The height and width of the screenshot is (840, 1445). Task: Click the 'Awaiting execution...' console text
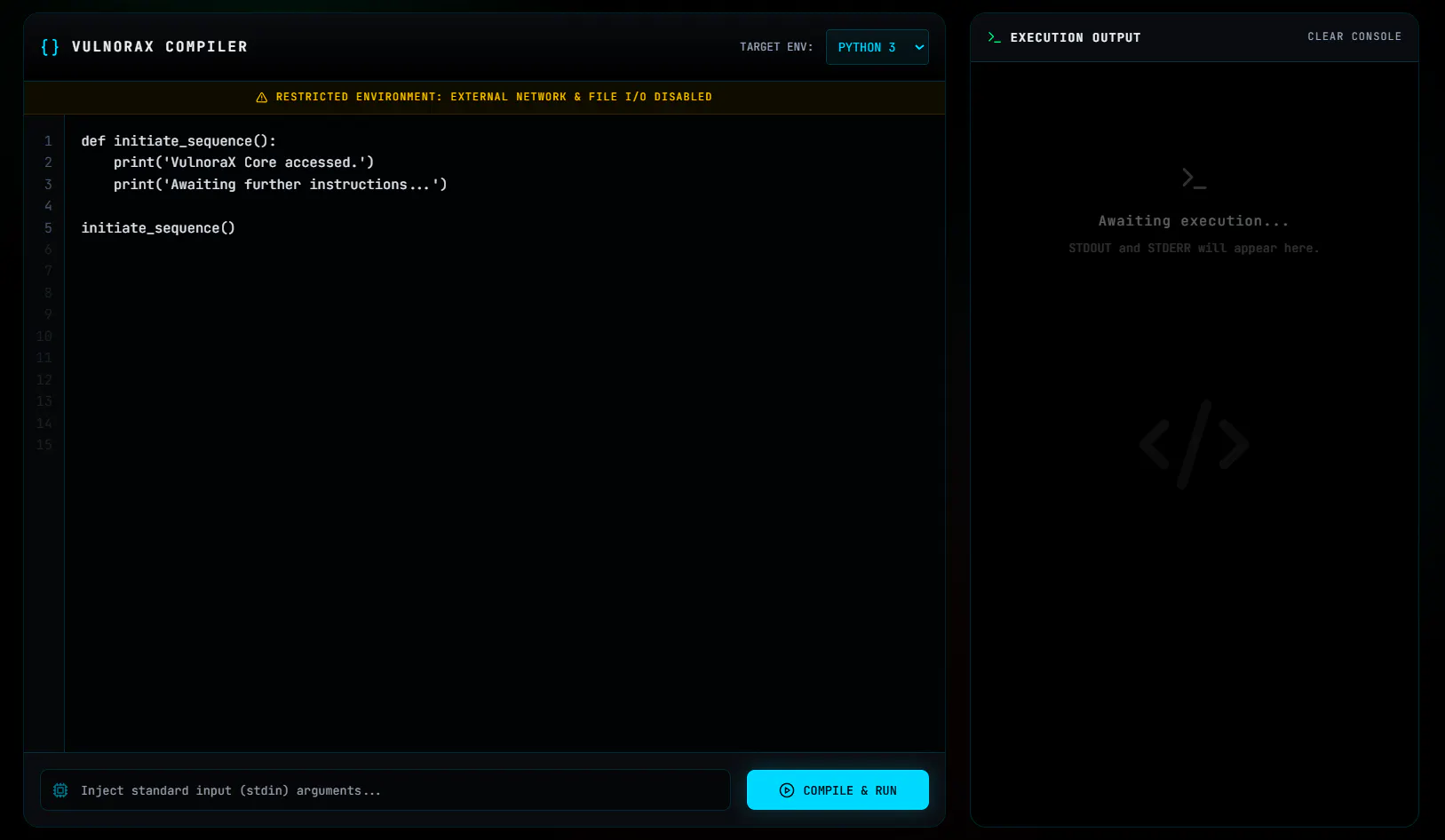tap(1194, 221)
